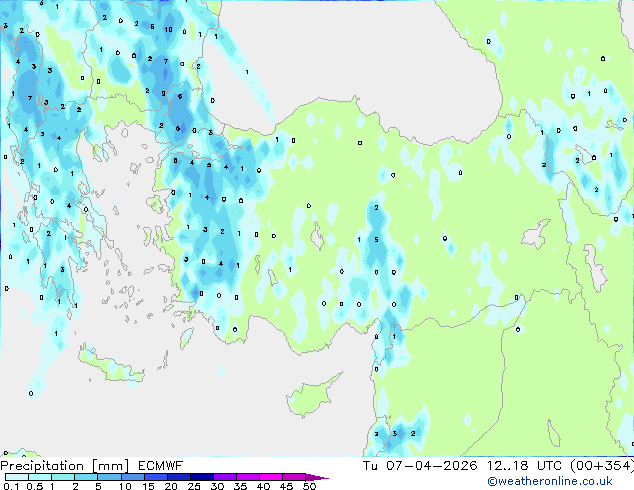Click the legend scale label "30"
Viewport: 634px width, 490px height.
[218, 486]
